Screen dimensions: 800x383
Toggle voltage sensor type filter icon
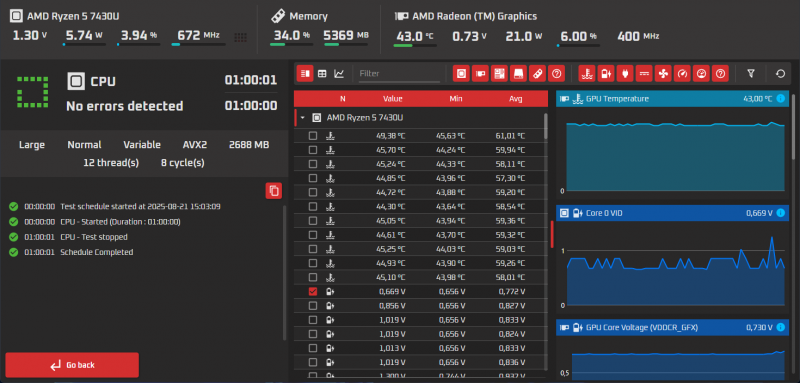606,73
